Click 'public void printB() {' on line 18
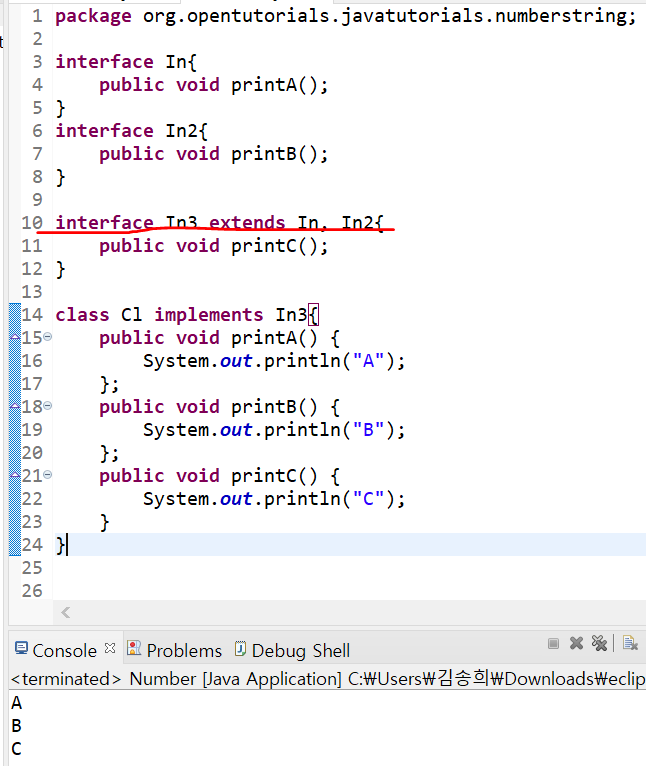This screenshot has height=766, width=646. coord(219,406)
